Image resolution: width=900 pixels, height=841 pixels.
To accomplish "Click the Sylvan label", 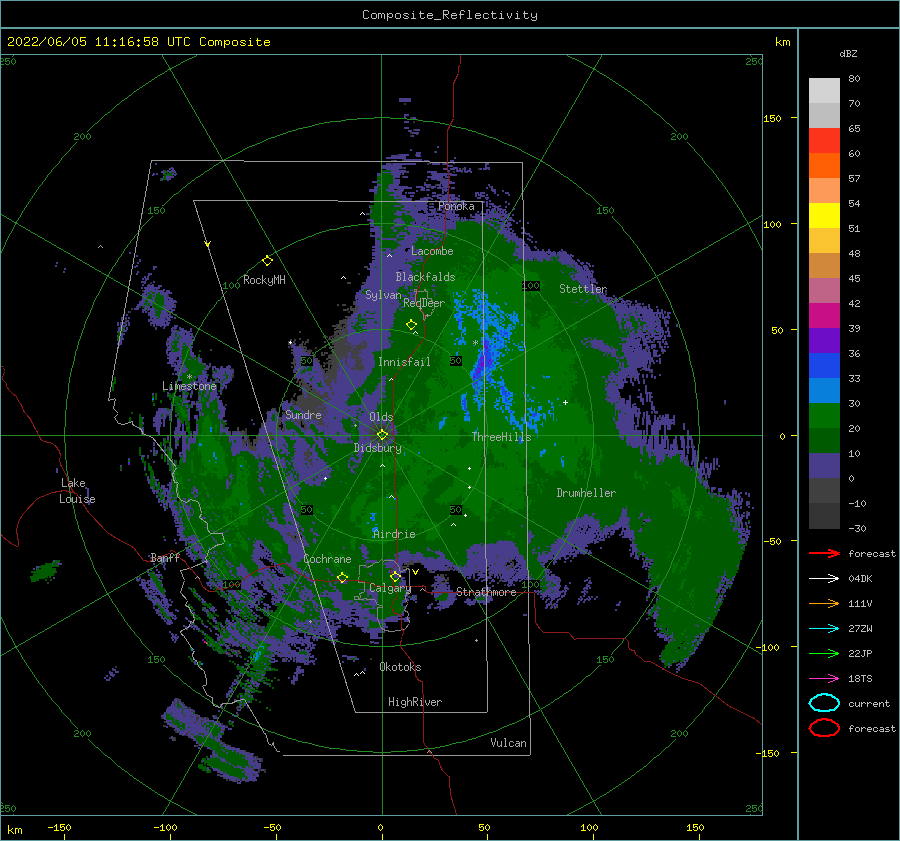I will coord(383,295).
